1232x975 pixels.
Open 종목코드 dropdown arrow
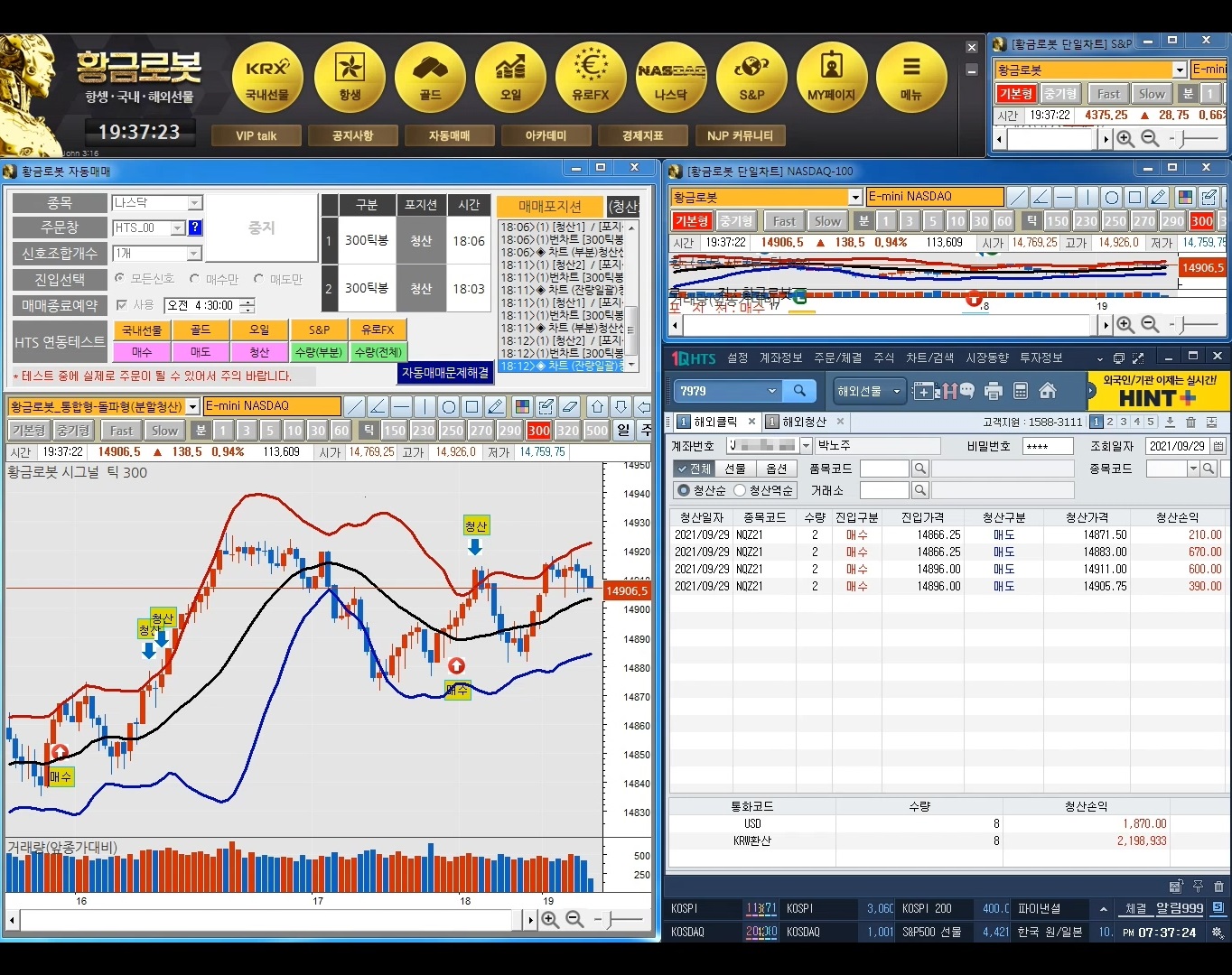[1194, 469]
